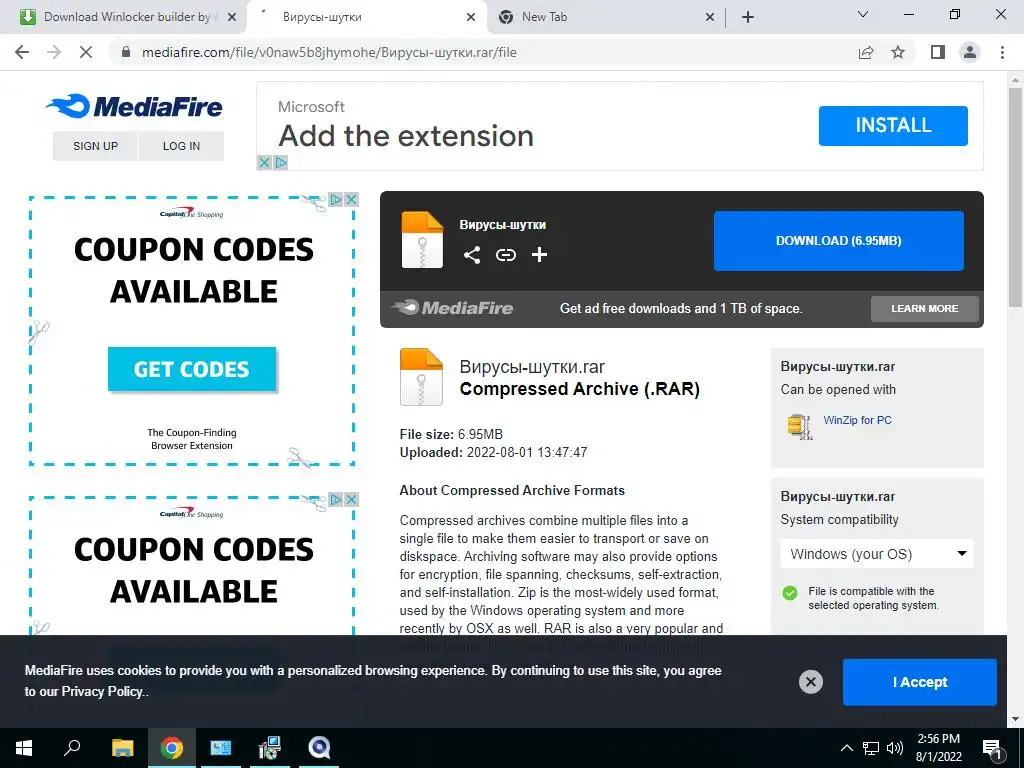Click GET CODES in the coupon ad
The height and width of the screenshot is (768, 1024).
(x=192, y=369)
